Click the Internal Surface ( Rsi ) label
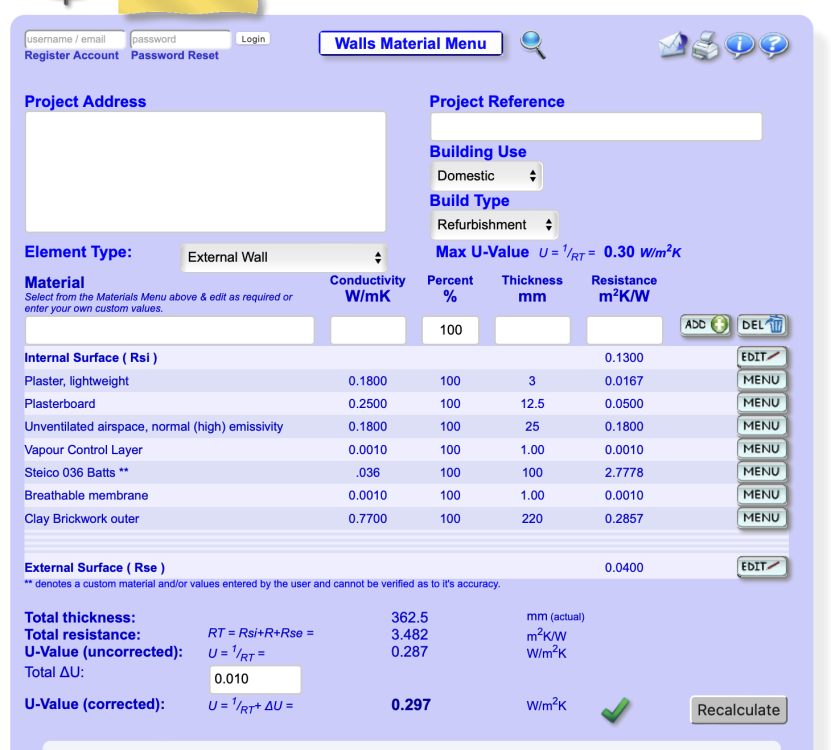 pos(91,358)
